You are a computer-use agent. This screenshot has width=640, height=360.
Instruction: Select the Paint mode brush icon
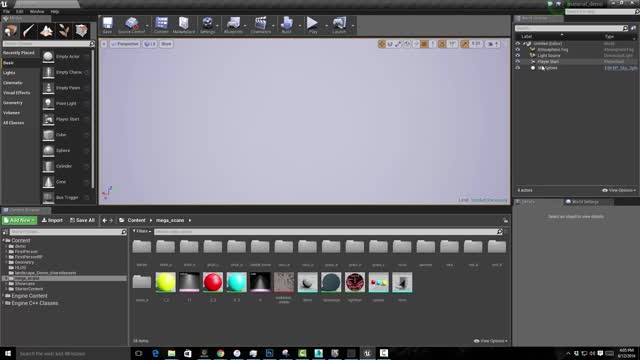point(28,31)
